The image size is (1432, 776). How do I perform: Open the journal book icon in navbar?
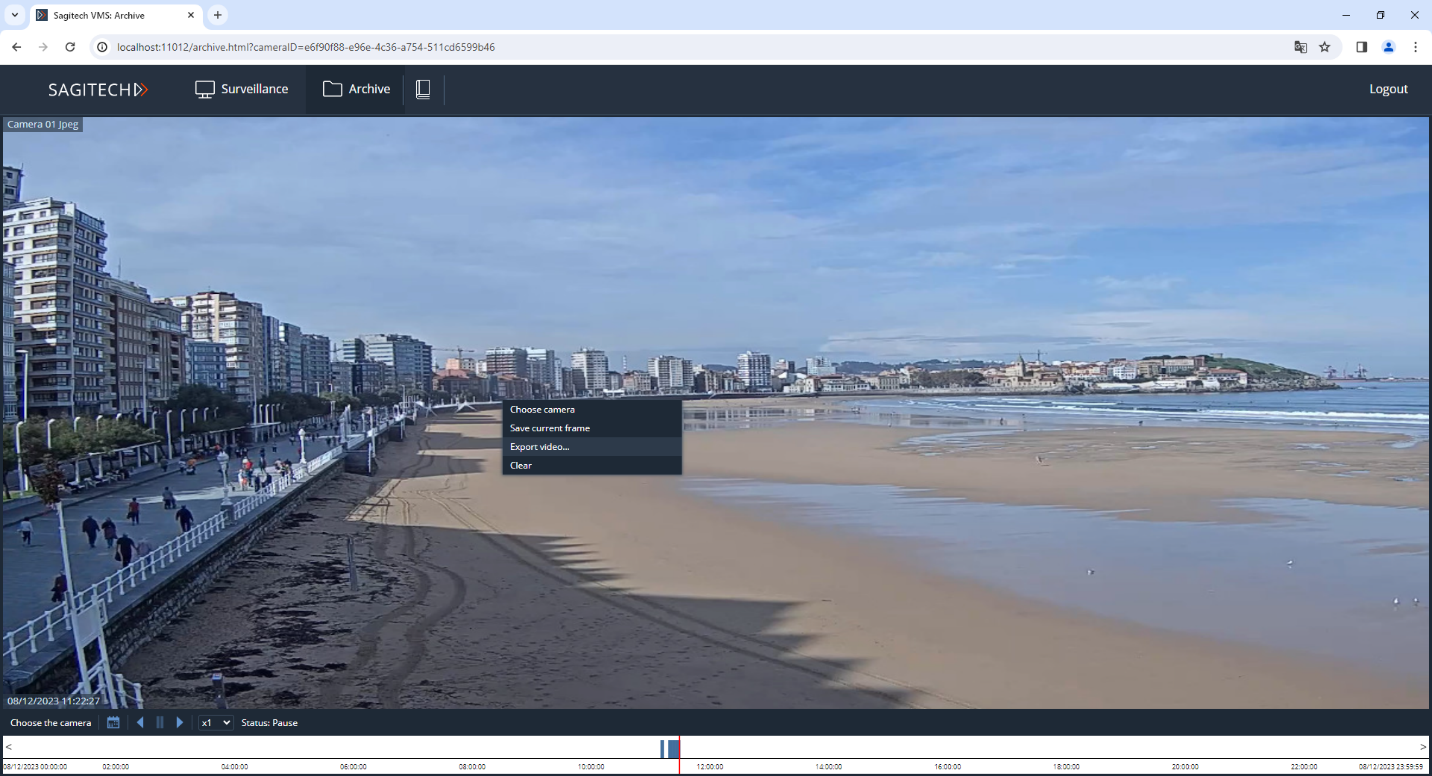click(423, 89)
